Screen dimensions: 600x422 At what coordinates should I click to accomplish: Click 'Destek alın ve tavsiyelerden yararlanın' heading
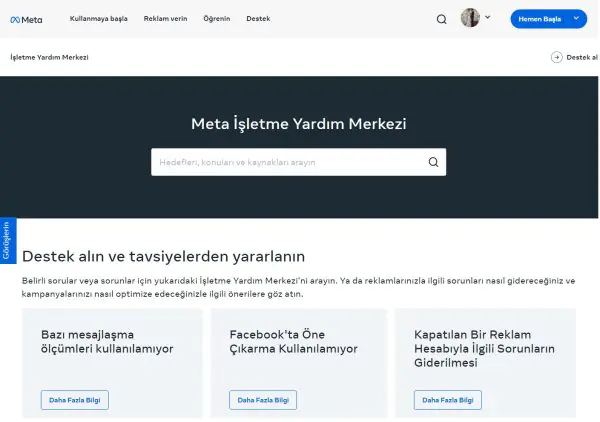point(163,256)
